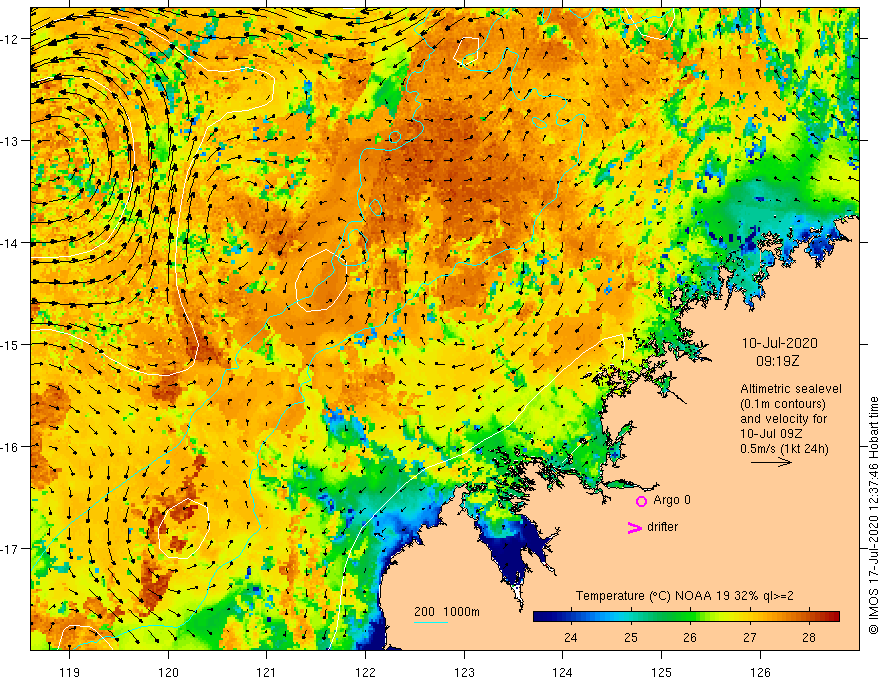Click the '200 1000m' depth label

[x=447, y=612]
